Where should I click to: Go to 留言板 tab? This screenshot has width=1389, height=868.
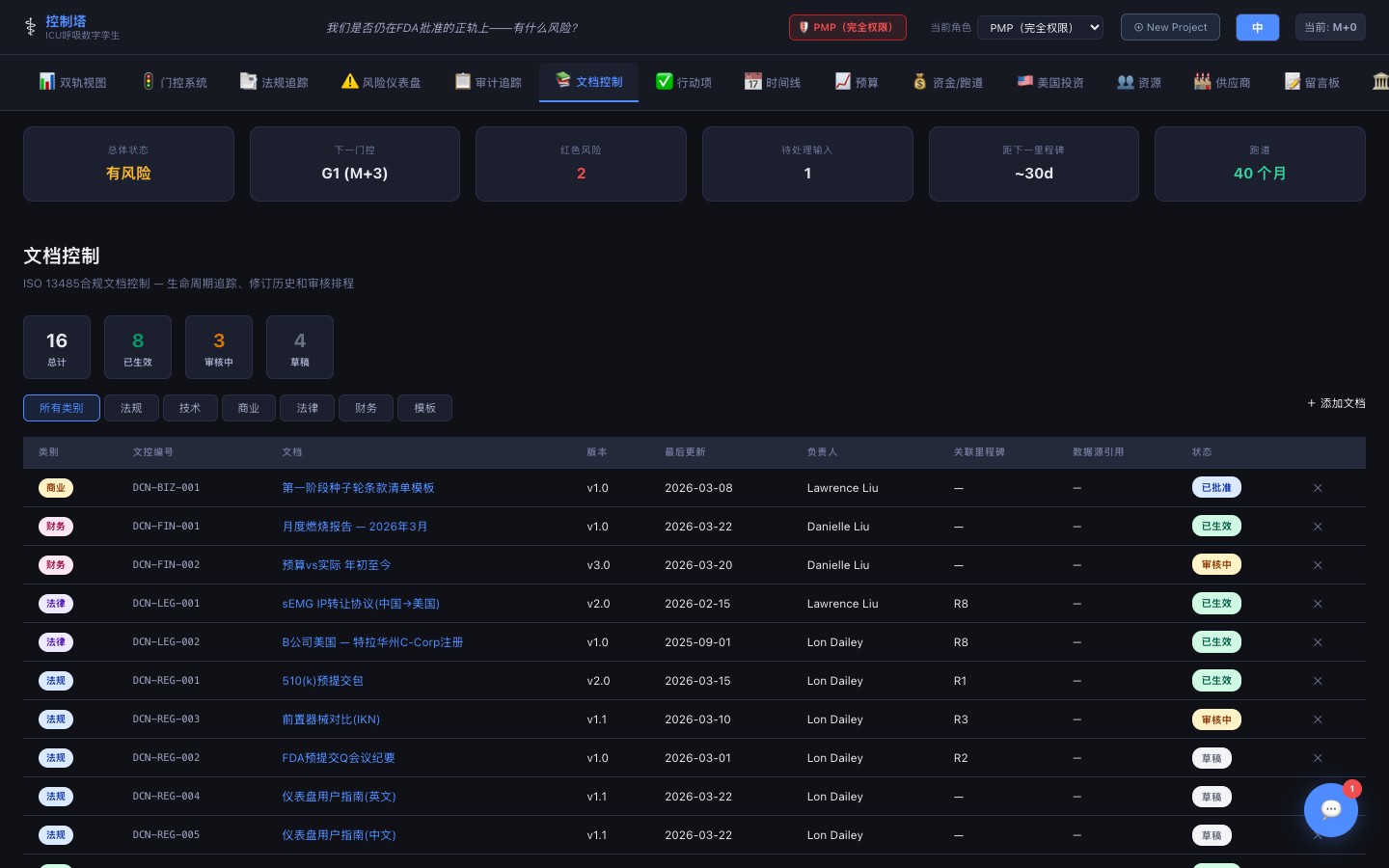point(1312,82)
